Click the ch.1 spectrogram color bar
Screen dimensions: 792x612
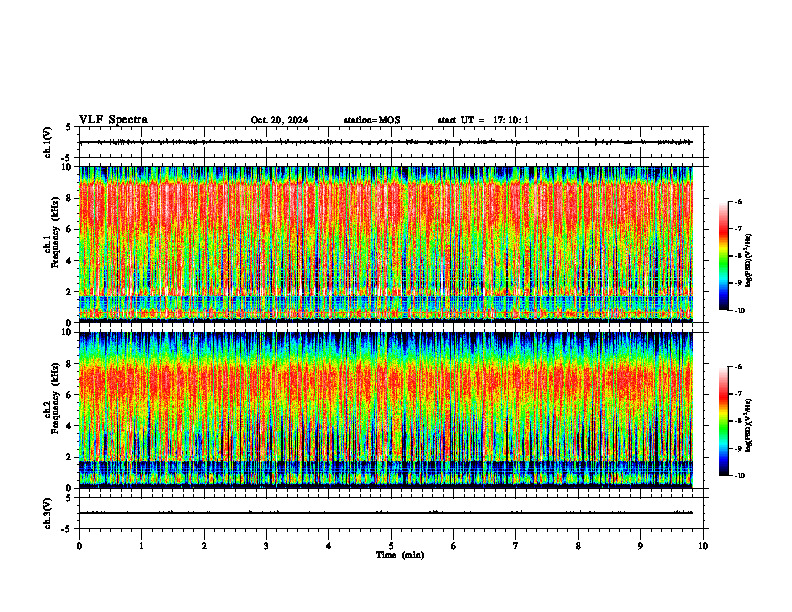(723, 256)
